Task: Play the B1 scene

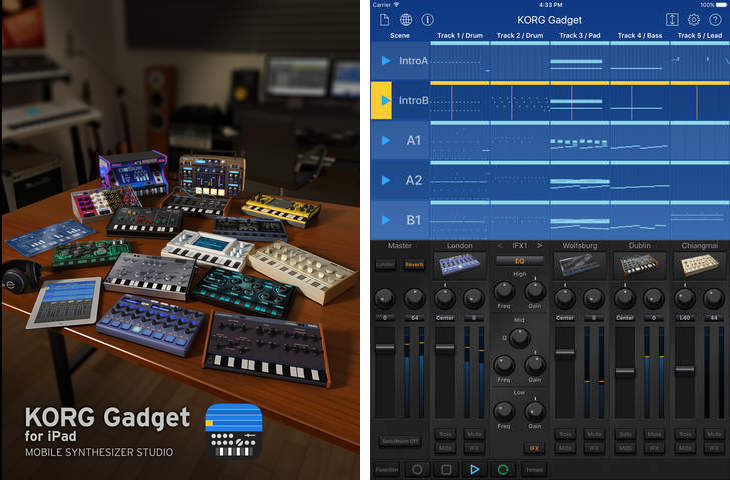Action: 385,220
